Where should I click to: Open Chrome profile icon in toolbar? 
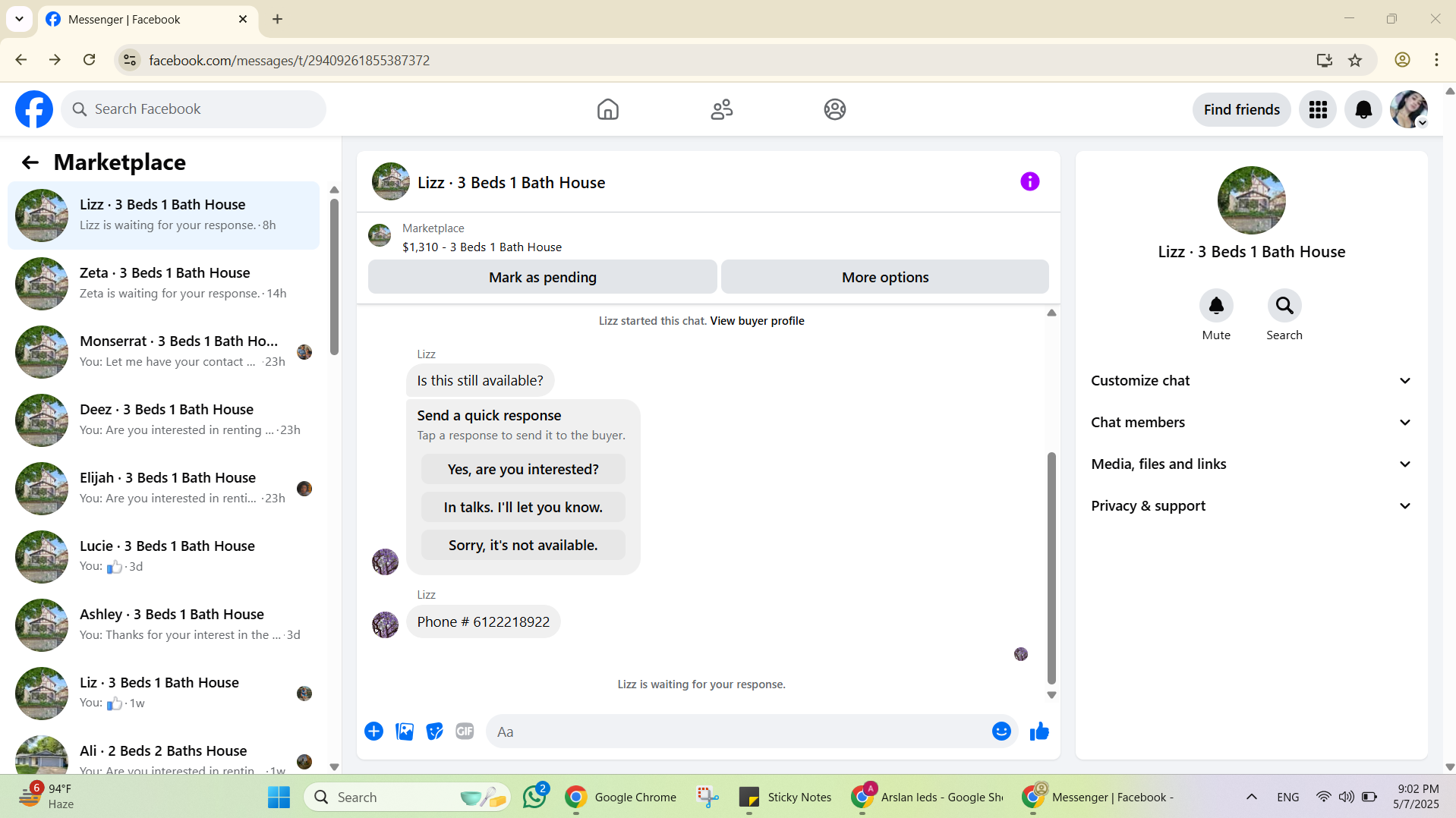tap(1402, 60)
